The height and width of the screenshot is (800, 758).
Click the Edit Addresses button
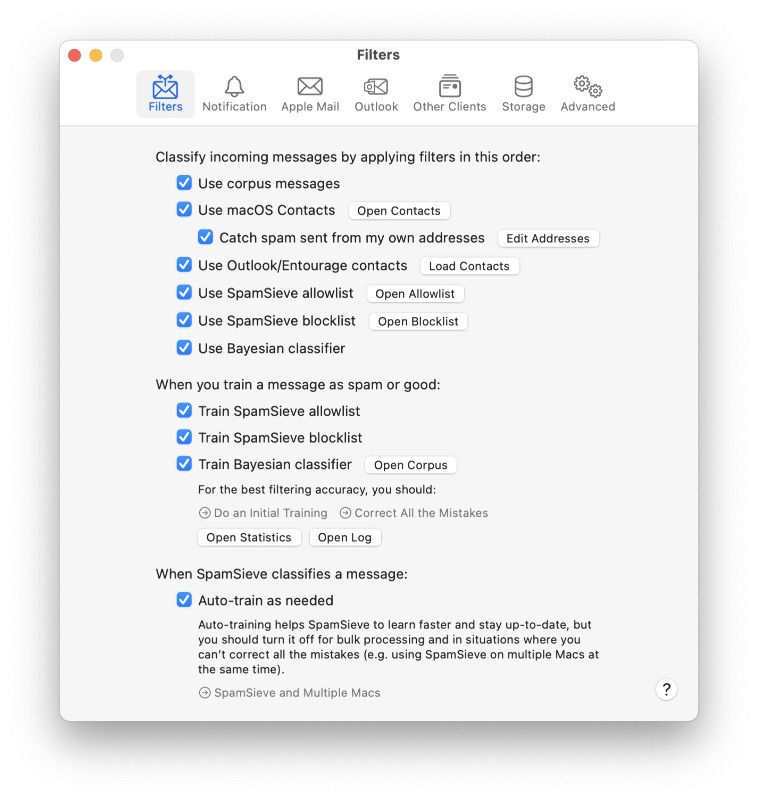pos(548,238)
